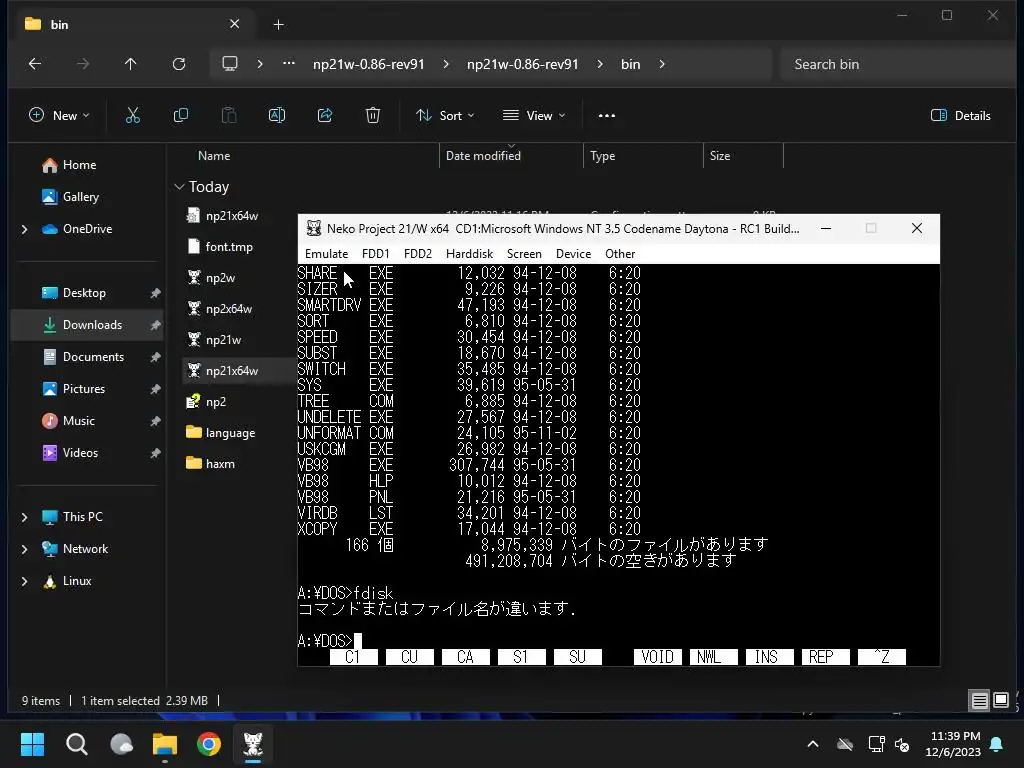Open the Screen menu
Screen dimensions: 1024x768
(524, 253)
